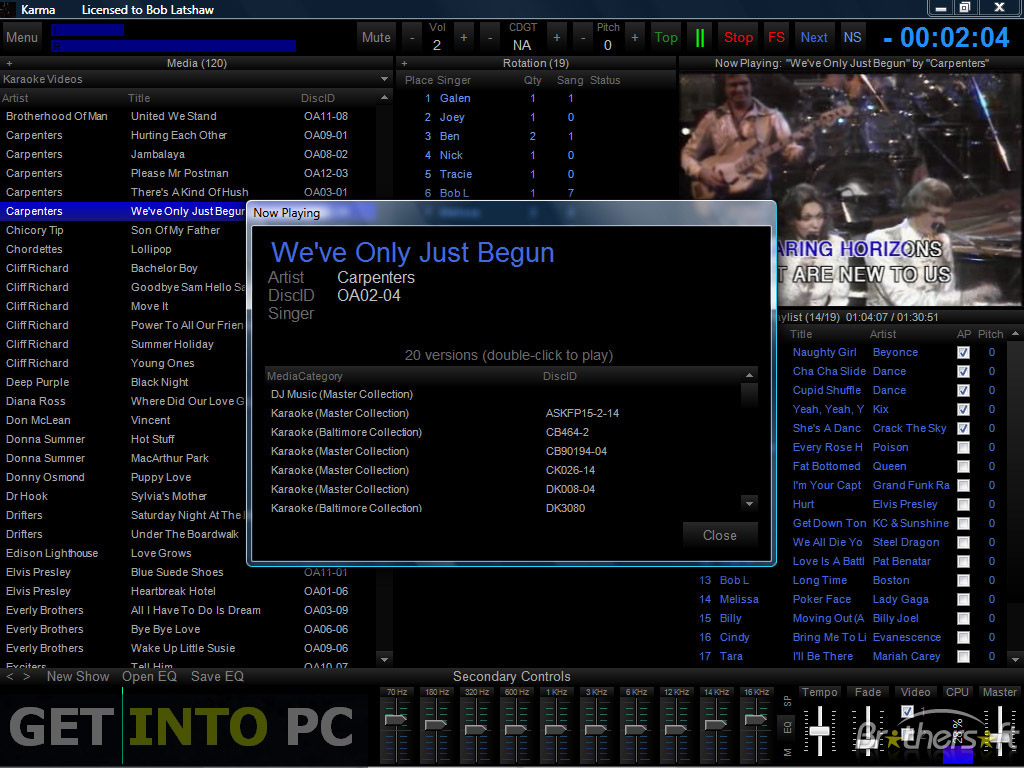Click New Show

(x=78, y=677)
